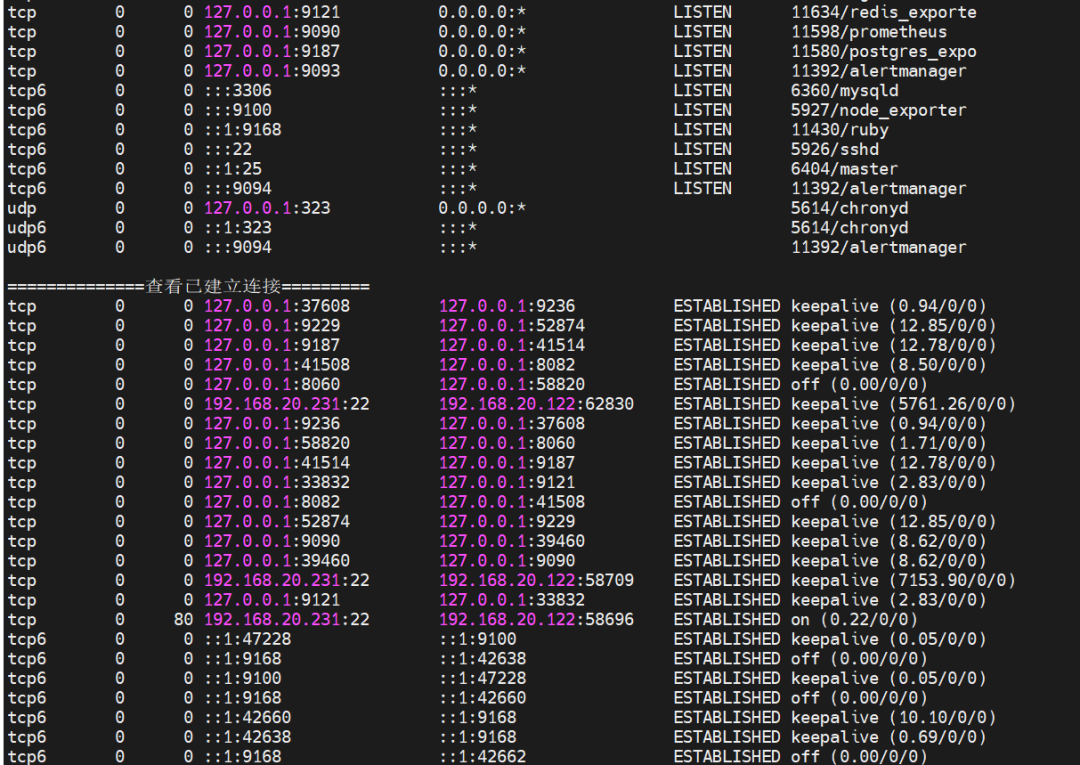The width and height of the screenshot is (1080, 765).
Task: Click local address 127.0.0.1:9090 in the prometheus row
Action: click(x=272, y=32)
